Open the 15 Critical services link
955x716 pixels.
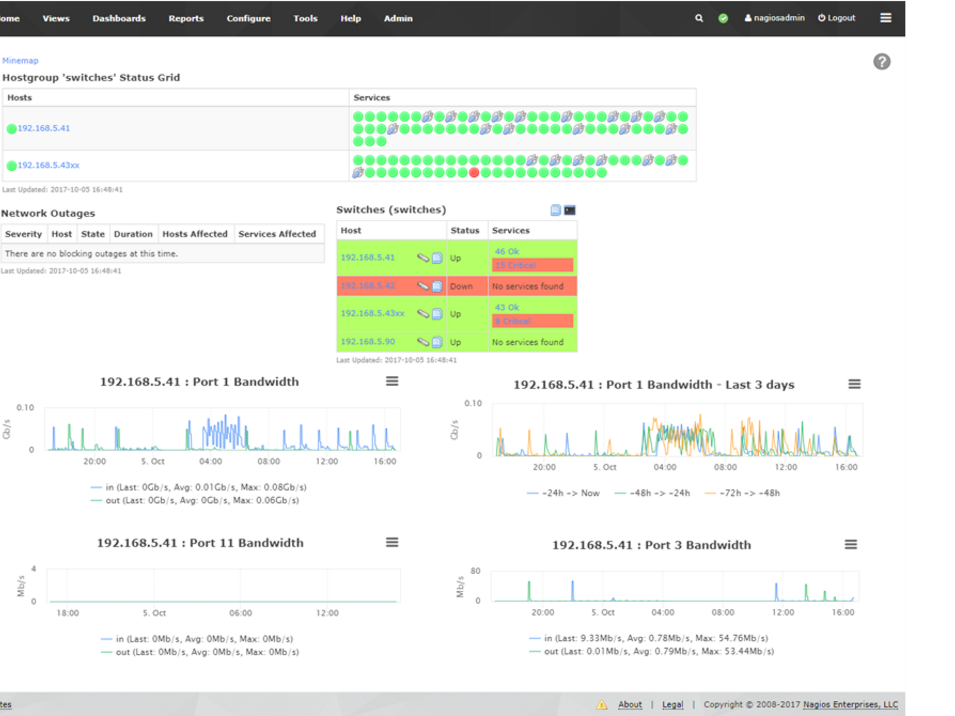point(515,265)
